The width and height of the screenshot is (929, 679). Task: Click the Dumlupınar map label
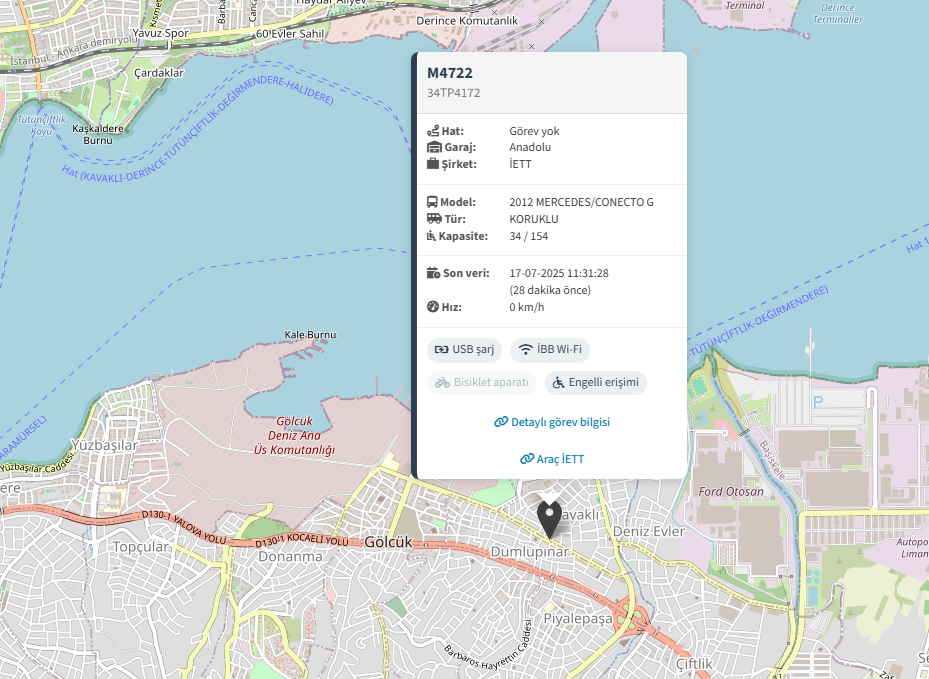pyautogui.click(x=530, y=552)
